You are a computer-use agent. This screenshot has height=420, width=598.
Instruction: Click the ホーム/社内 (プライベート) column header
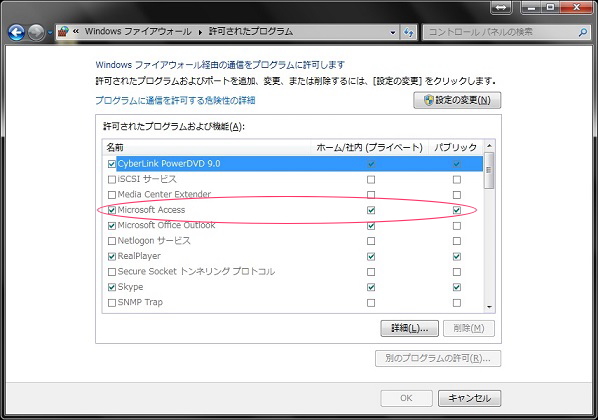tap(370, 147)
